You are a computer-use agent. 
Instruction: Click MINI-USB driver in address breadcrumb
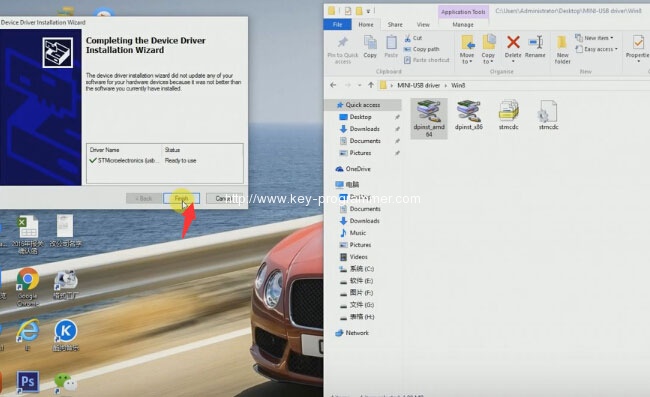click(418, 85)
